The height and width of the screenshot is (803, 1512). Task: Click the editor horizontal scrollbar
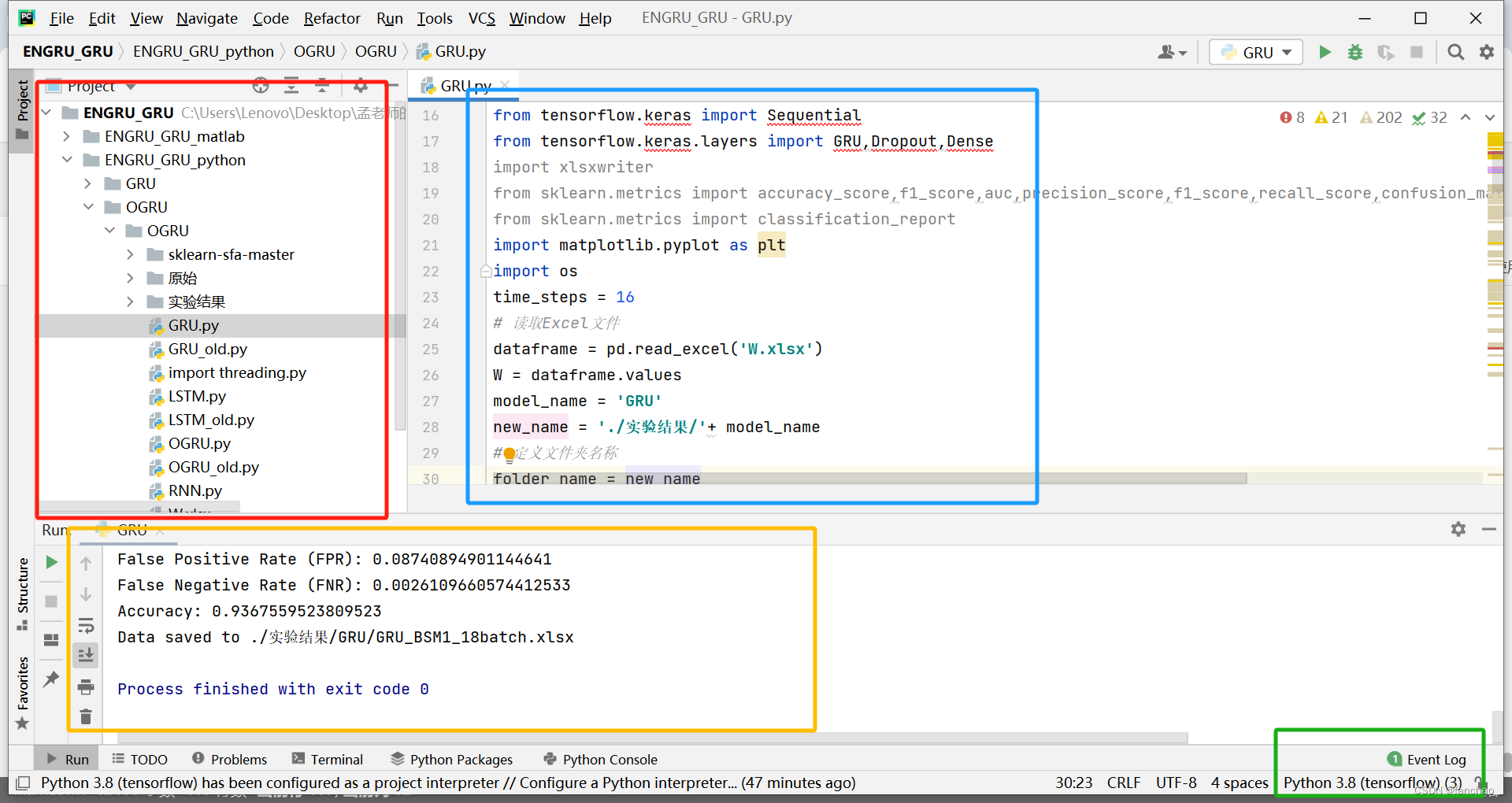pyautogui.click(x=869, y=479)
